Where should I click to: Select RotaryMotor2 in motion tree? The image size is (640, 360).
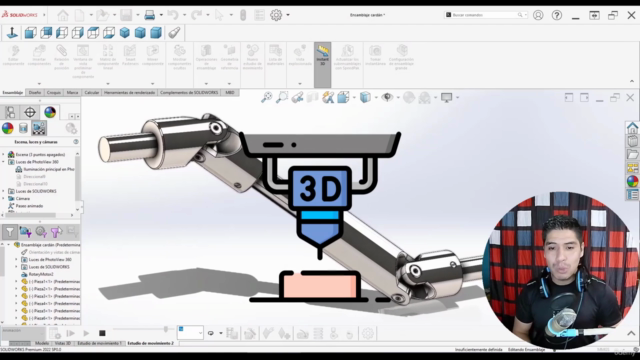click(41, 274)
